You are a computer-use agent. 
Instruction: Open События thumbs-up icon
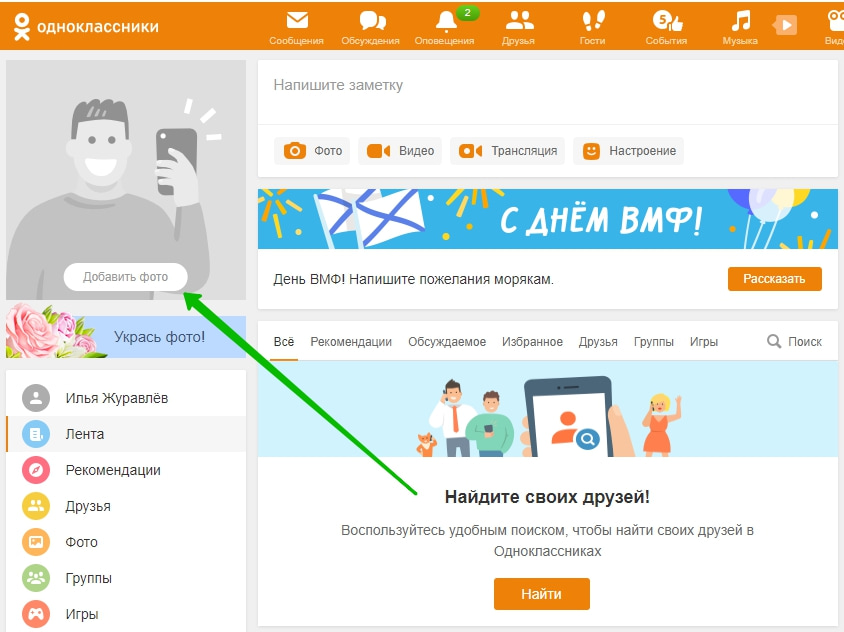point(667,20)
